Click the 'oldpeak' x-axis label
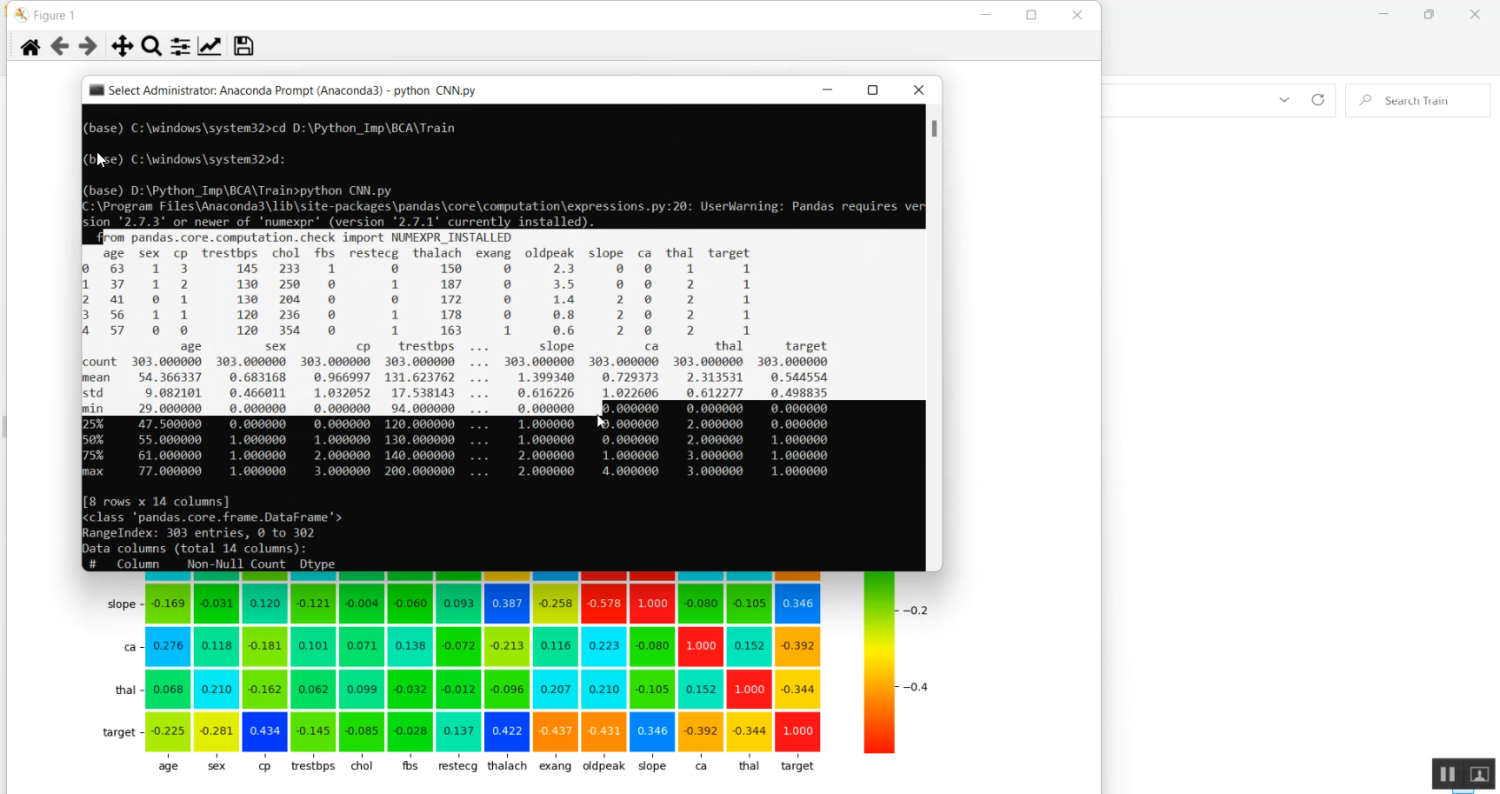 pyautogui.click(x=603, y=766)
